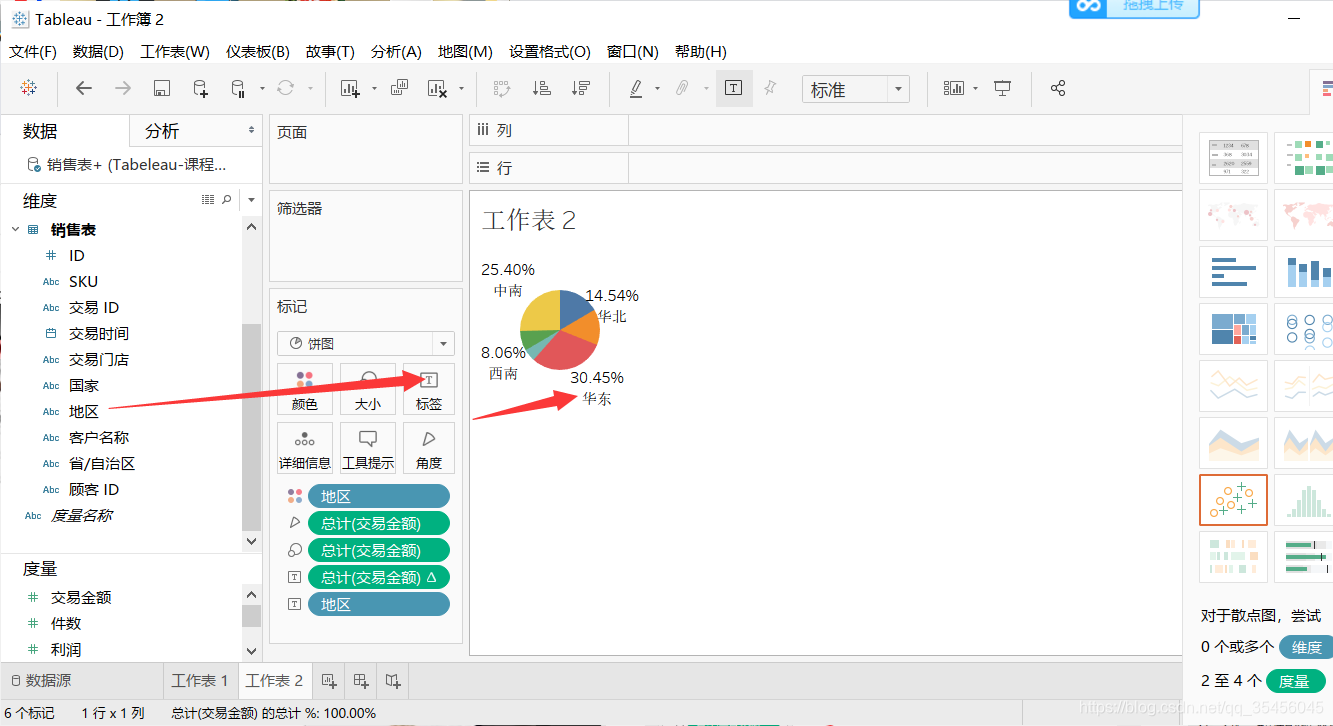Open the Detail card in Marks
The image size is (1333, 726).
305,448
